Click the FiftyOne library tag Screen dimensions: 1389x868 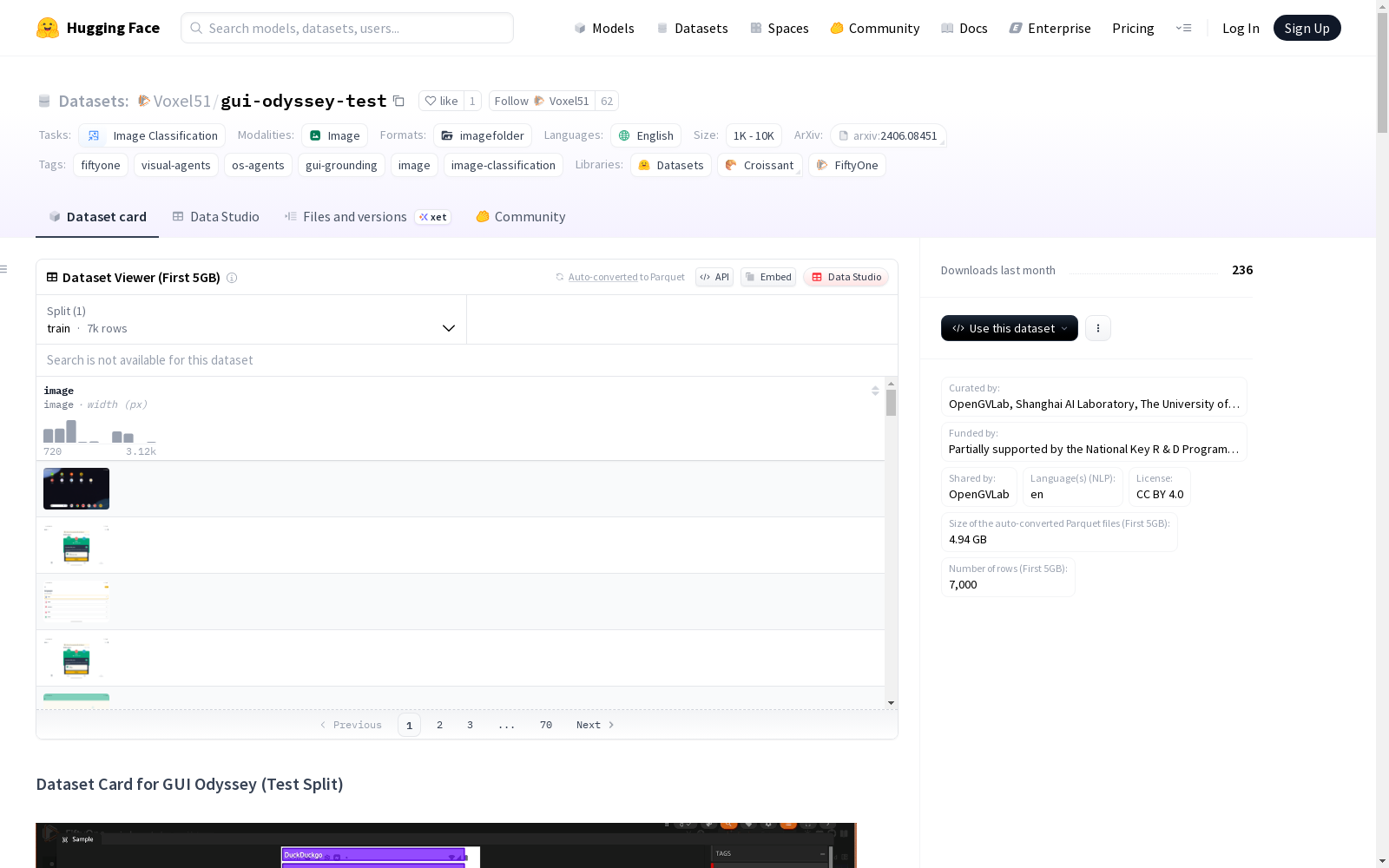[x=847, y=165]
